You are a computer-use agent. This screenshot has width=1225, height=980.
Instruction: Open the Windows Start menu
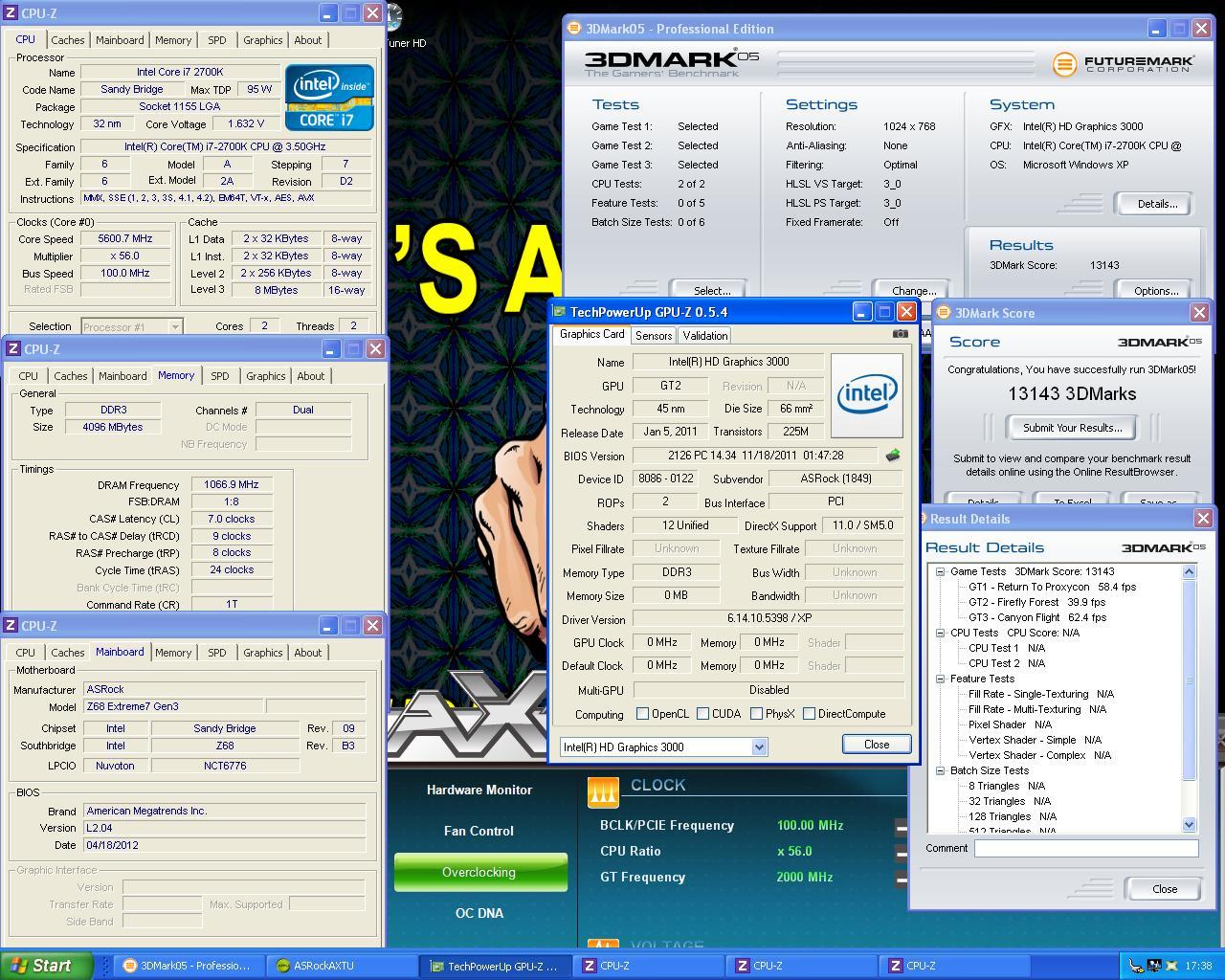pyautogui.click(x=47, y=966)
